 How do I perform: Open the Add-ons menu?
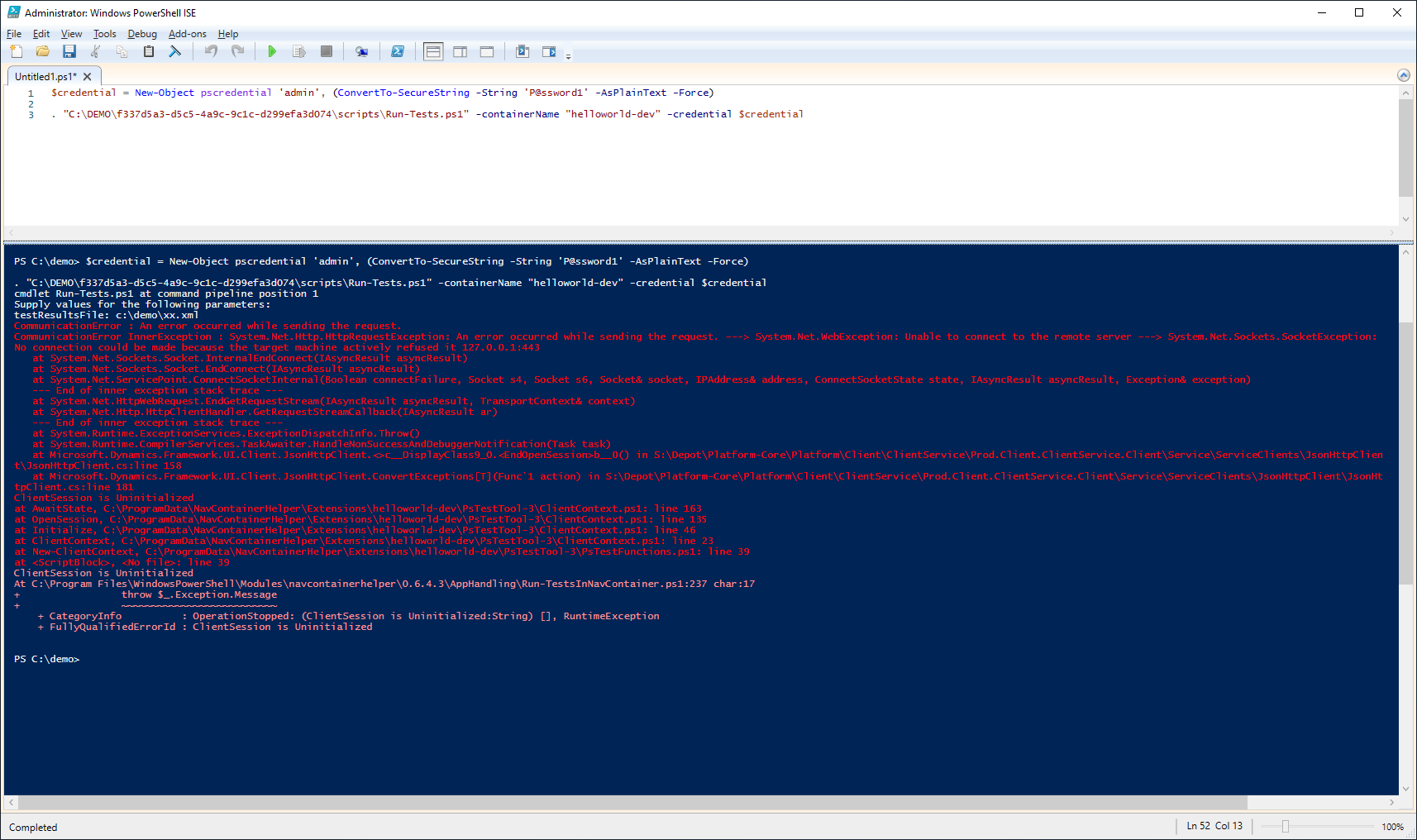tap(188, 34)
